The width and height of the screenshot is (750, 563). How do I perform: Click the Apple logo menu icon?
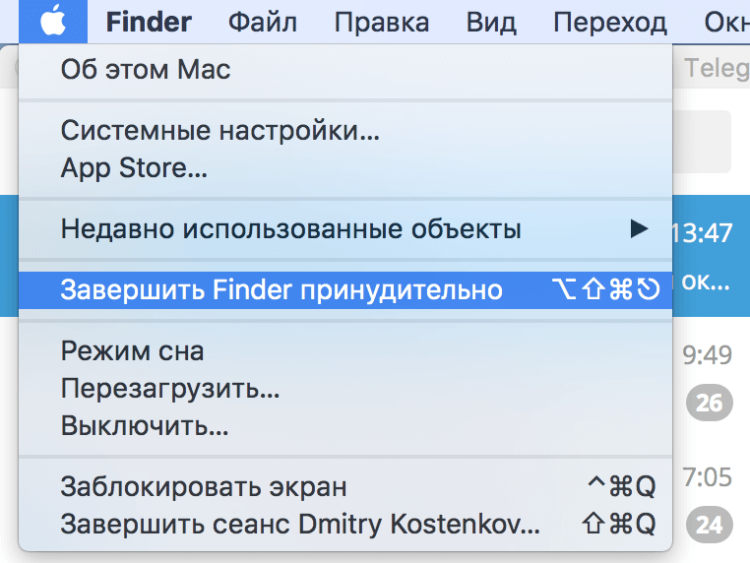53,22
